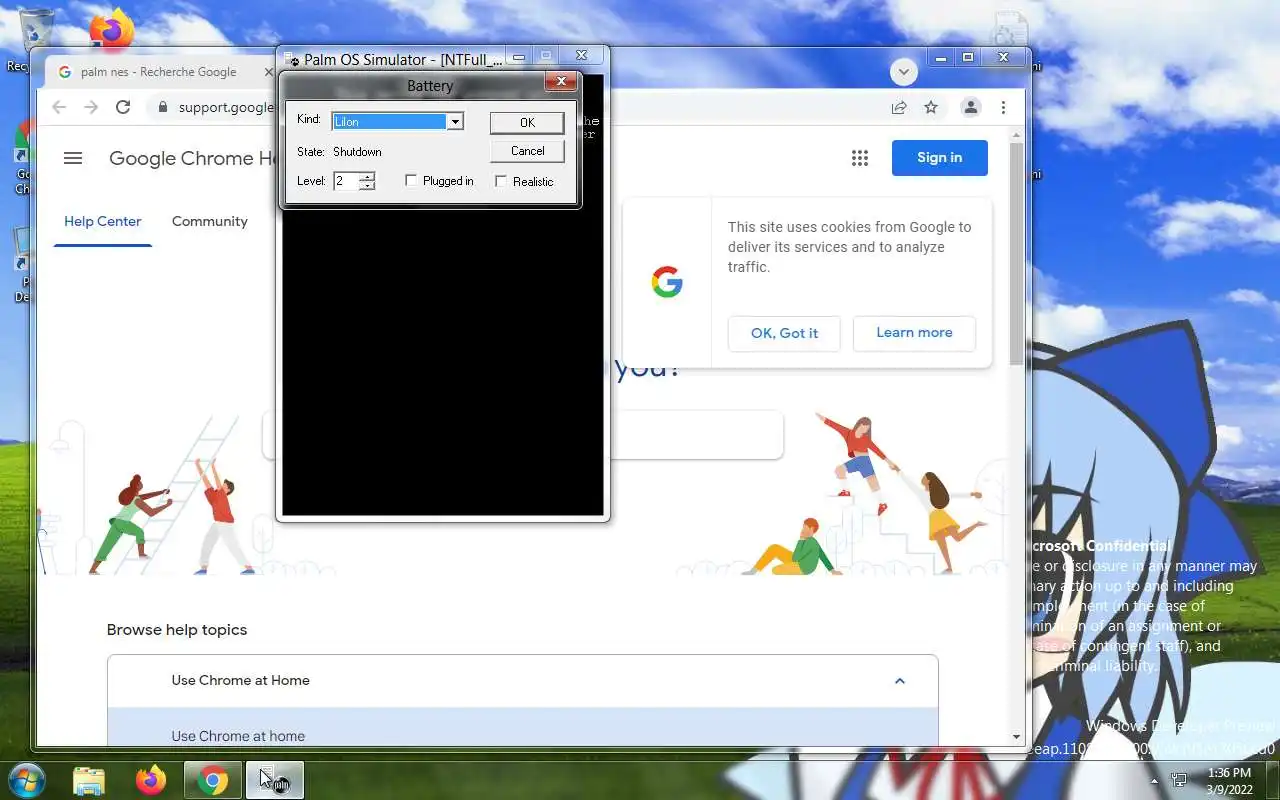1280x800 pixels.
Task: Open Firefox from the taskbar
Action: tap(151, 780)
